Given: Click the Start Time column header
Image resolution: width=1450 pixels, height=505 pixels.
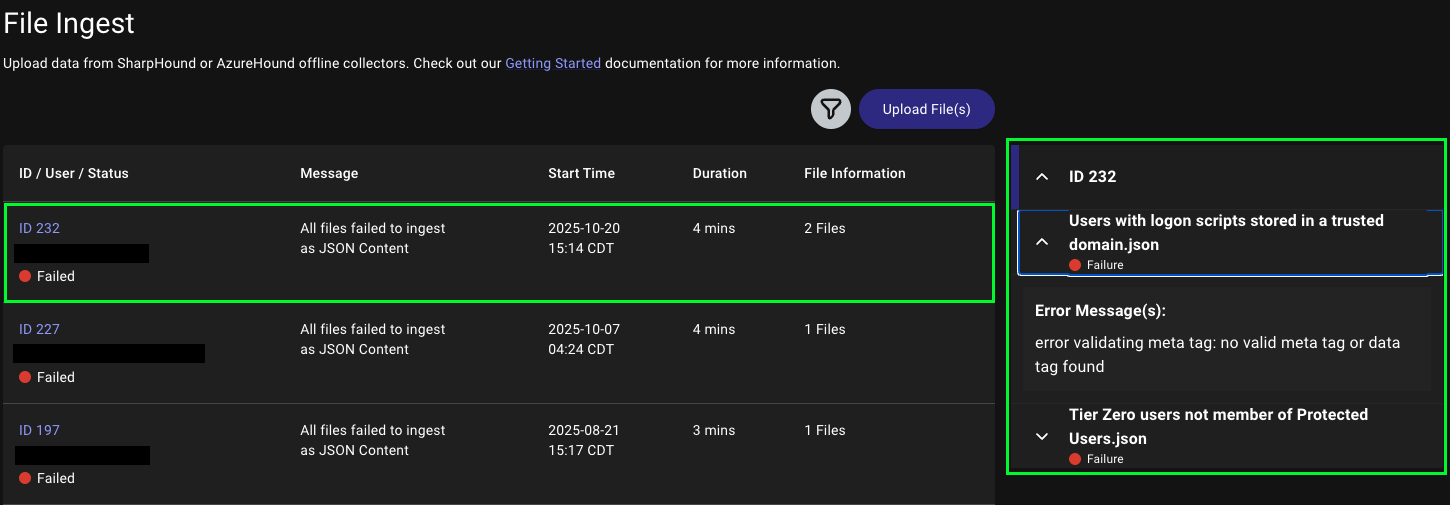Looking at the screenshot, I should (x=581, y=173).
